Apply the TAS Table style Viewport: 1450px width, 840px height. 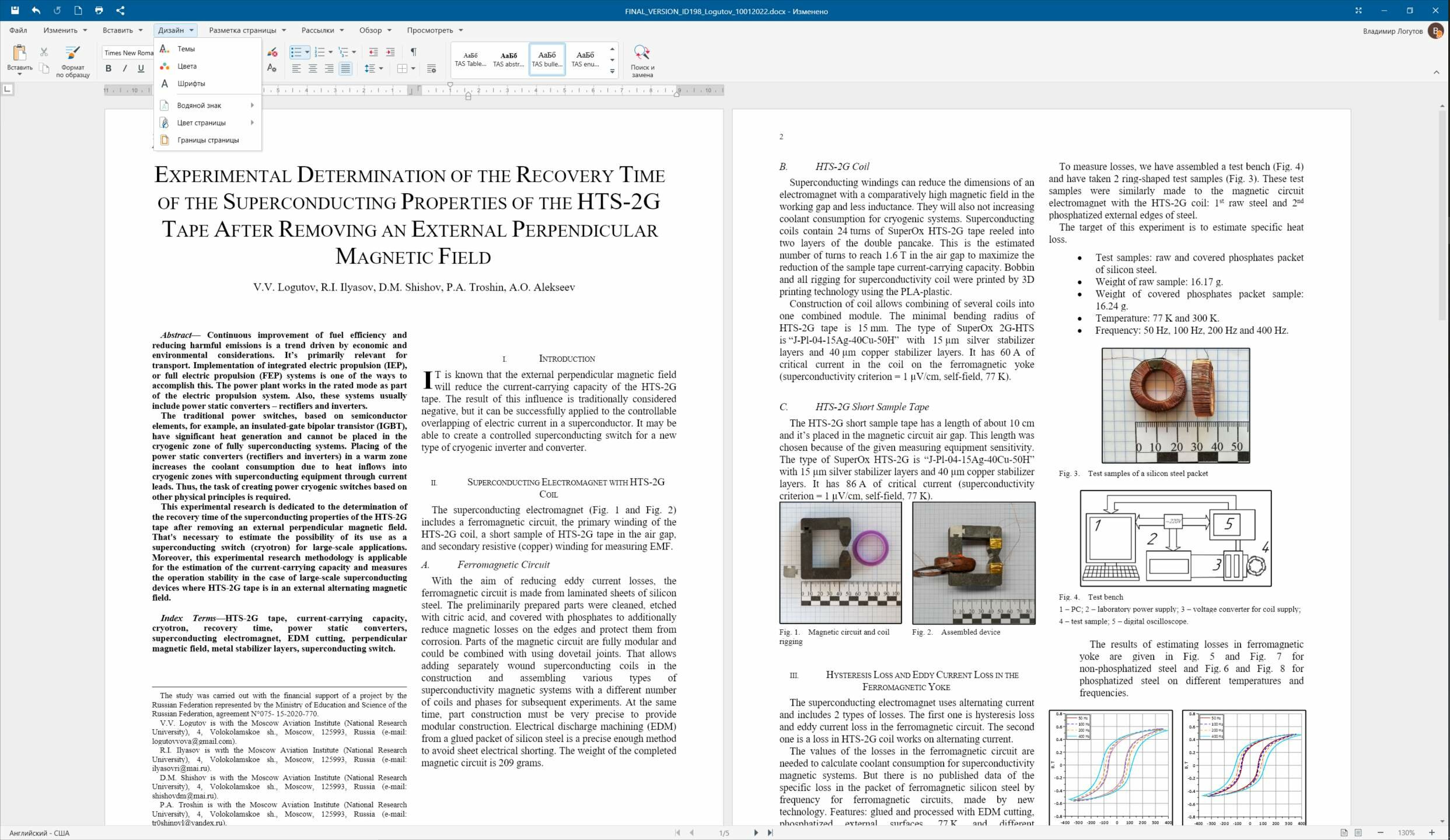pyautogui.click(x=470, y=59)
